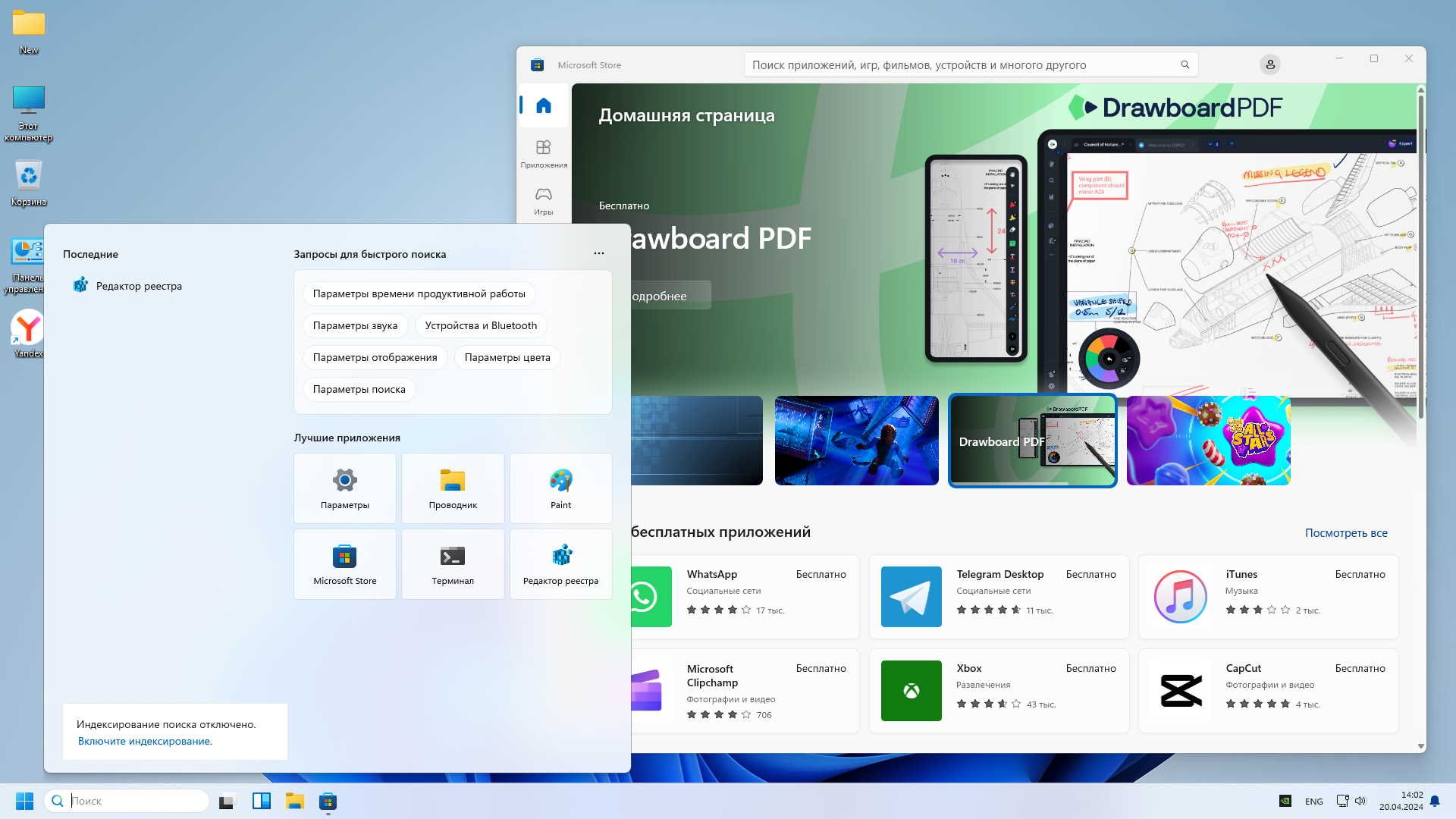1456x819 pixels.
Task: Select 'Устройства и Bluetooth' quick search chip
Action: pos(481,325)
